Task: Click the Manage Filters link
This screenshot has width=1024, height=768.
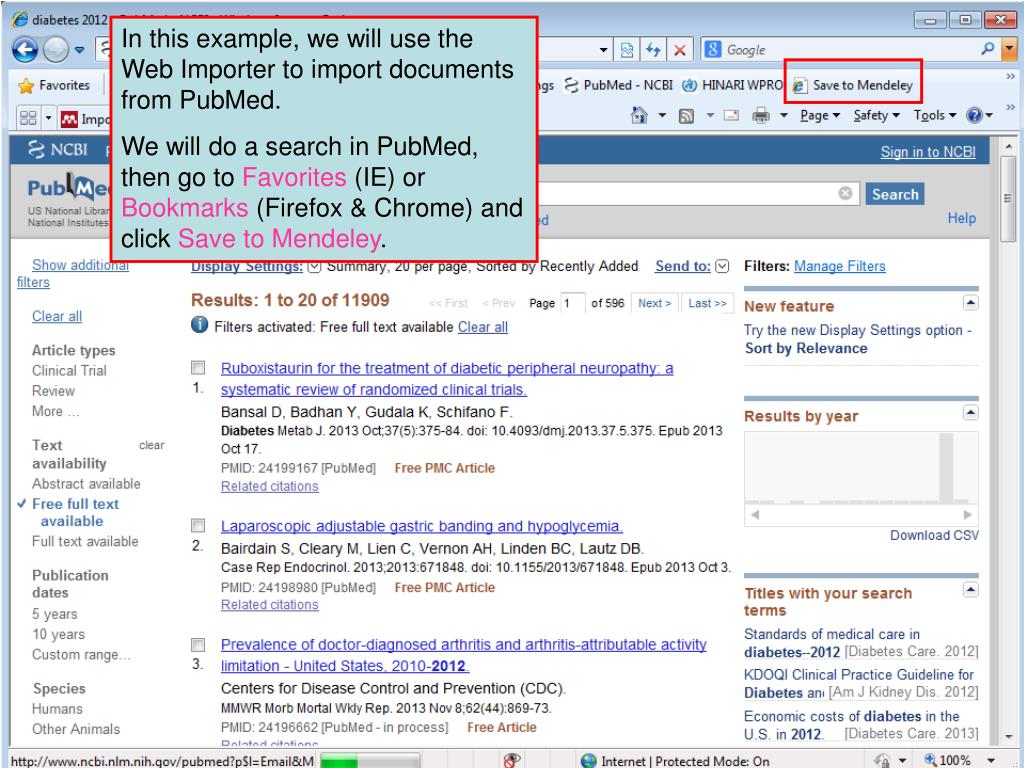Action: tap(840, 266)
